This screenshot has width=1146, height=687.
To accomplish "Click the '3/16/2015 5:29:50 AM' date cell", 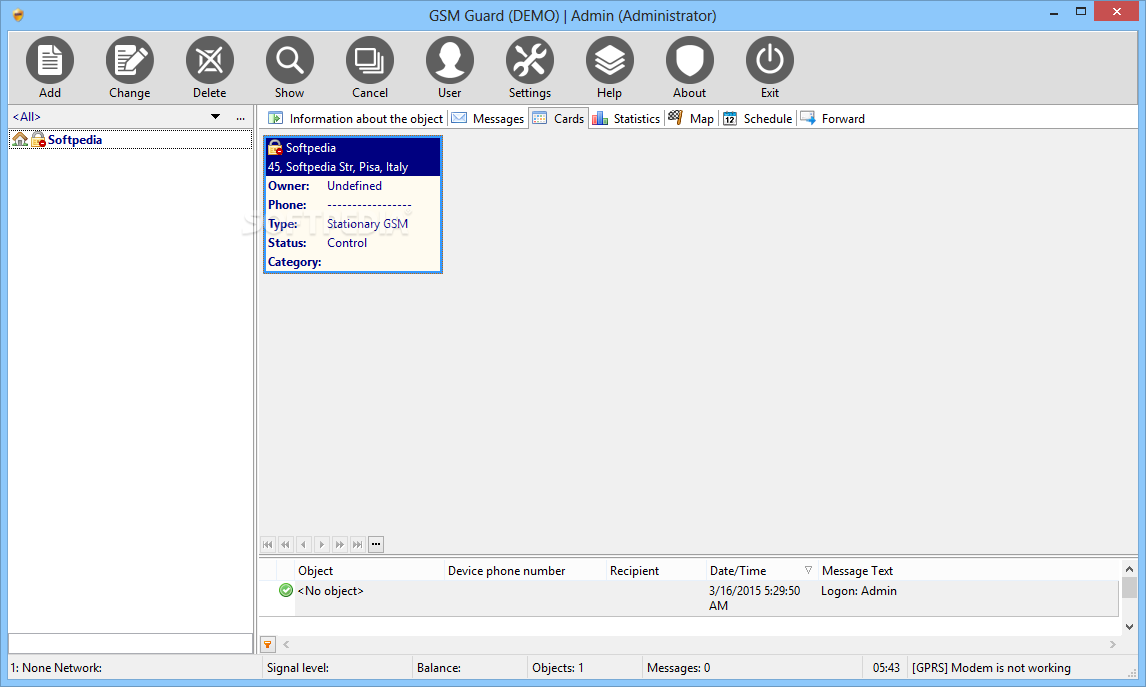I will pyautogui.click(x=754, y=599).
